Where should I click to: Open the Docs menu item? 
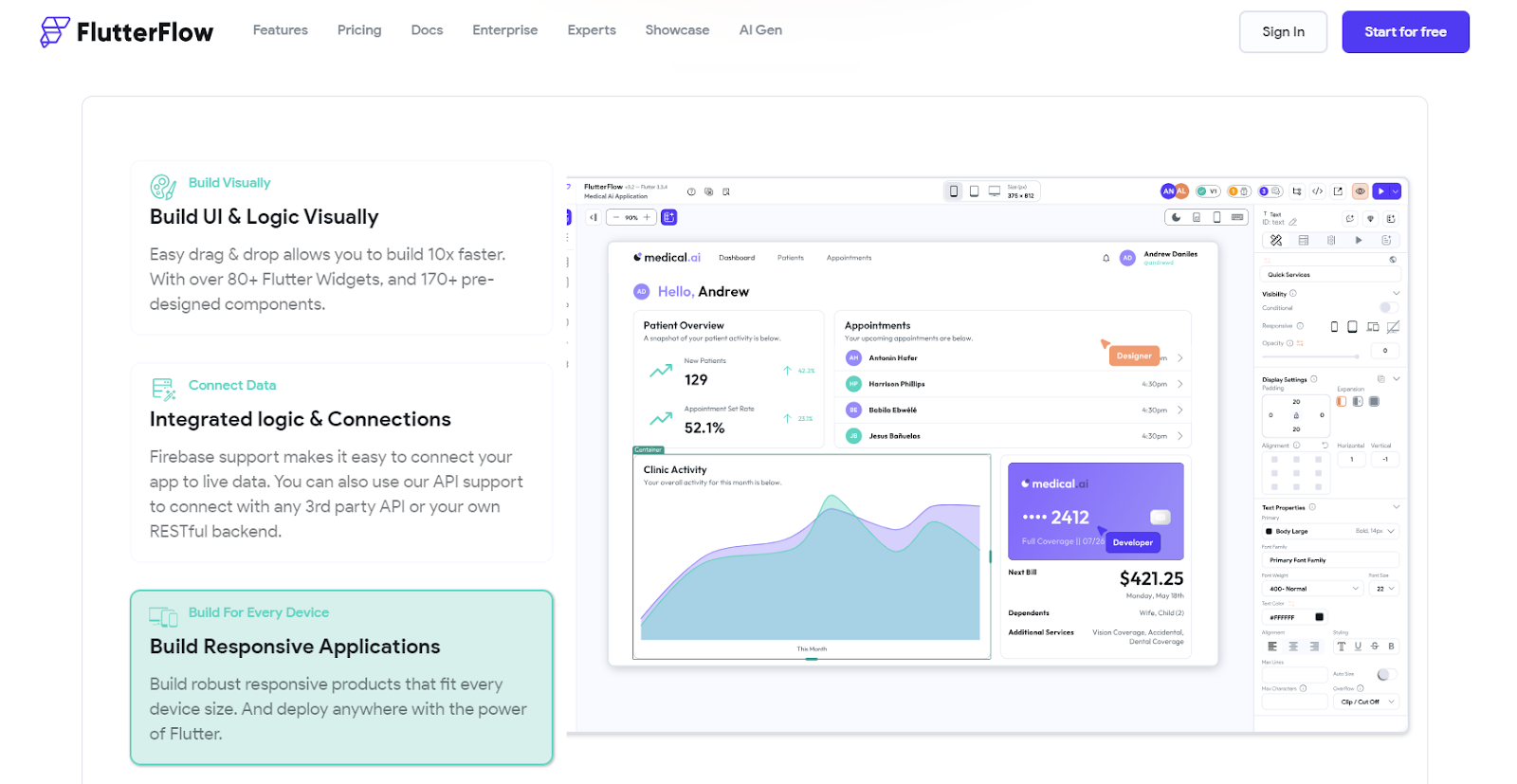(427, 30)
